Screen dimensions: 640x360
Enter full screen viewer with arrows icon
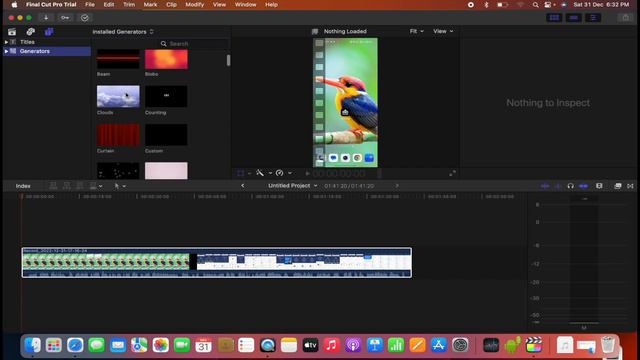point(452,173)
